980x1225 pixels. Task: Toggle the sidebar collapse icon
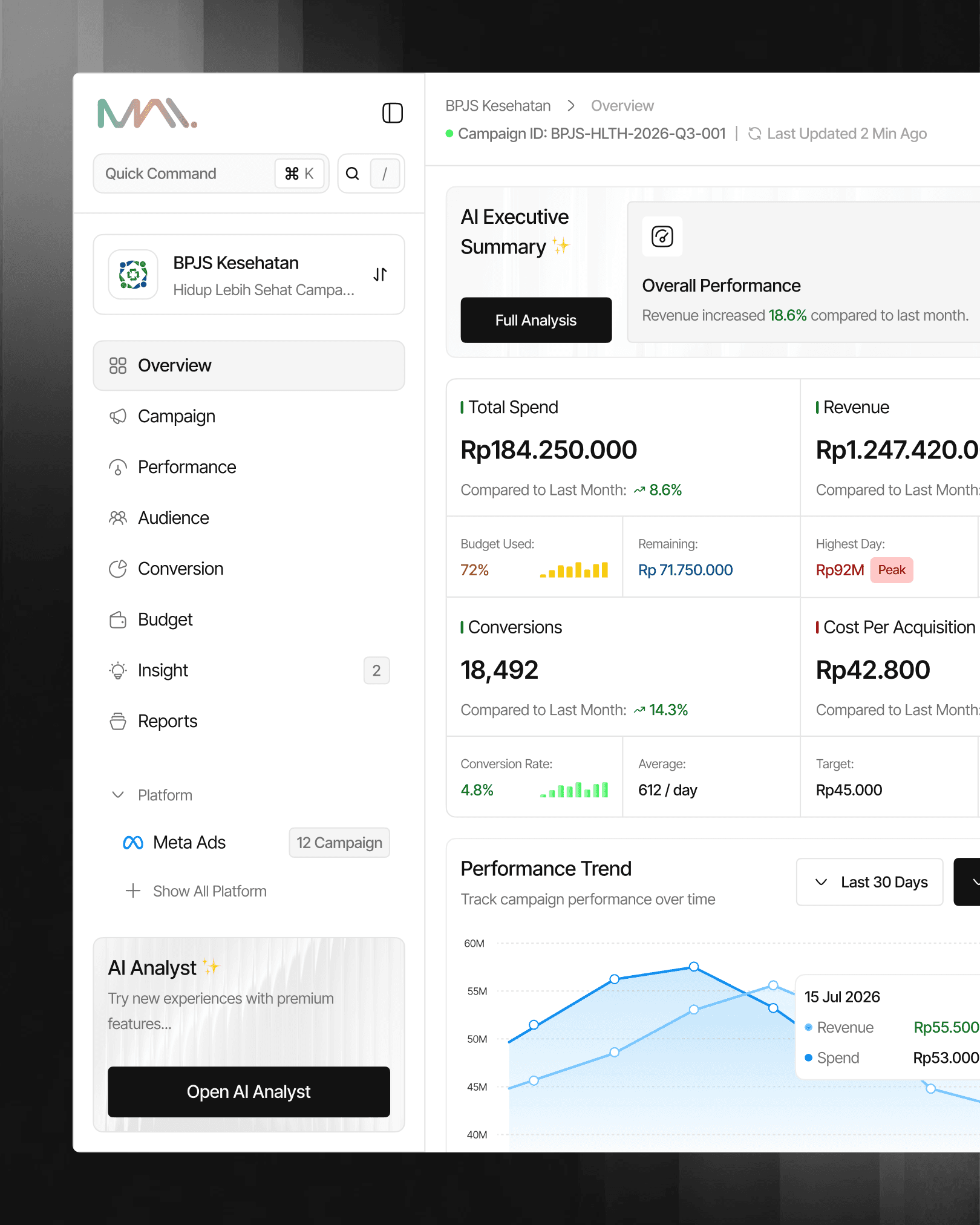coord(393,113)
